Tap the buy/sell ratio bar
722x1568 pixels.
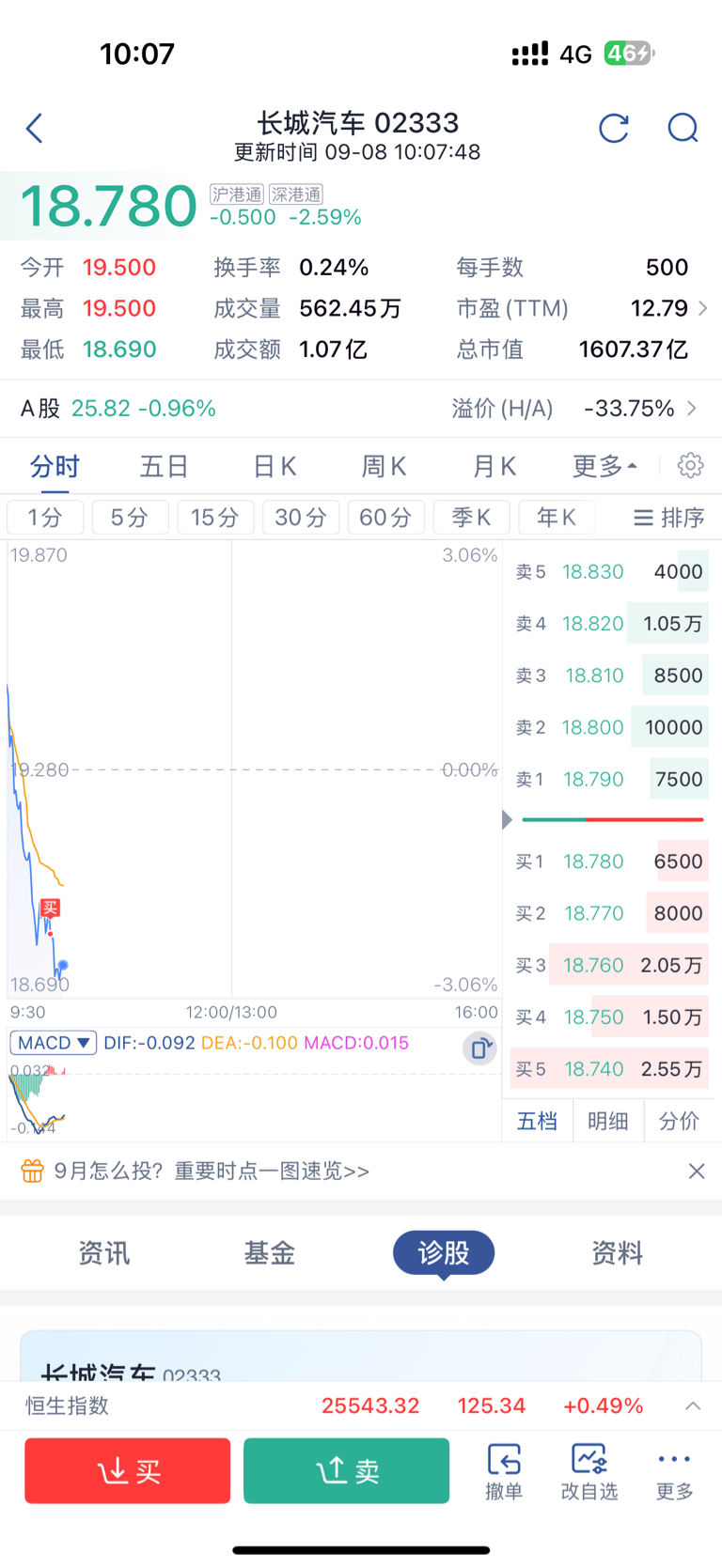[x=613, y=820]
